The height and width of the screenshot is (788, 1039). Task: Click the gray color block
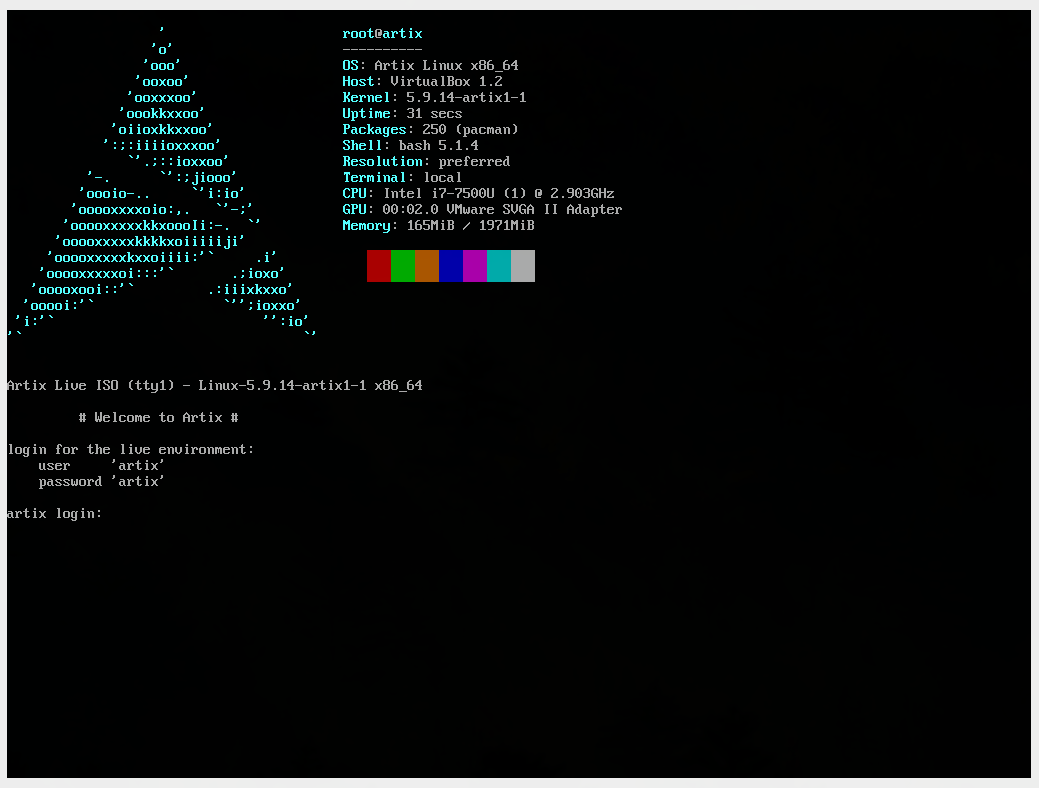pos(523,266)
